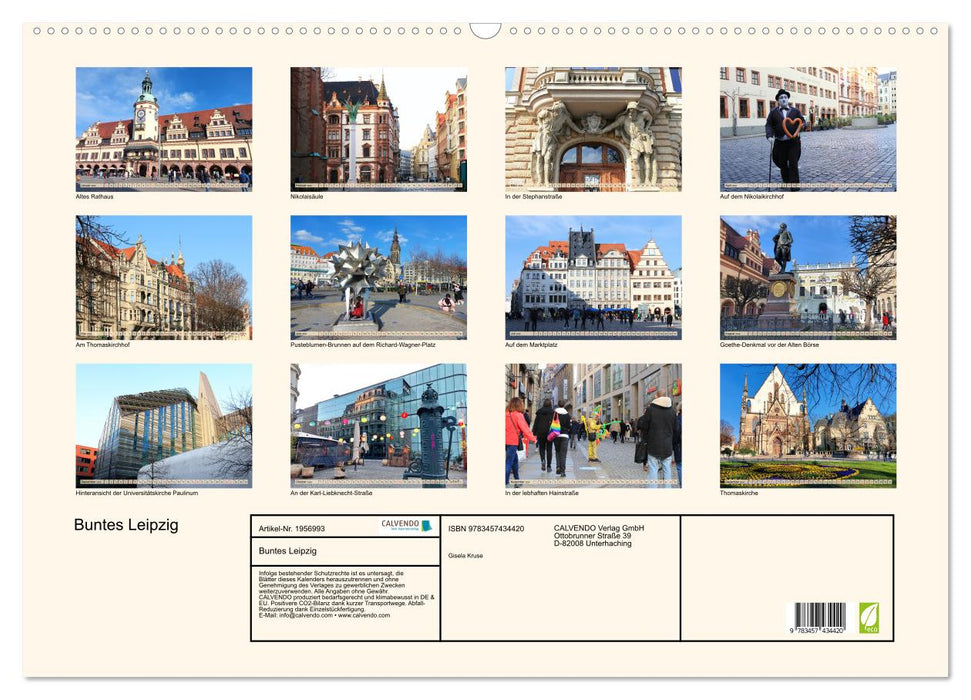The height and width of the screenshot is (700, 971).
Task: Select the Buntes Leipzig title
Action: point(123,525)
